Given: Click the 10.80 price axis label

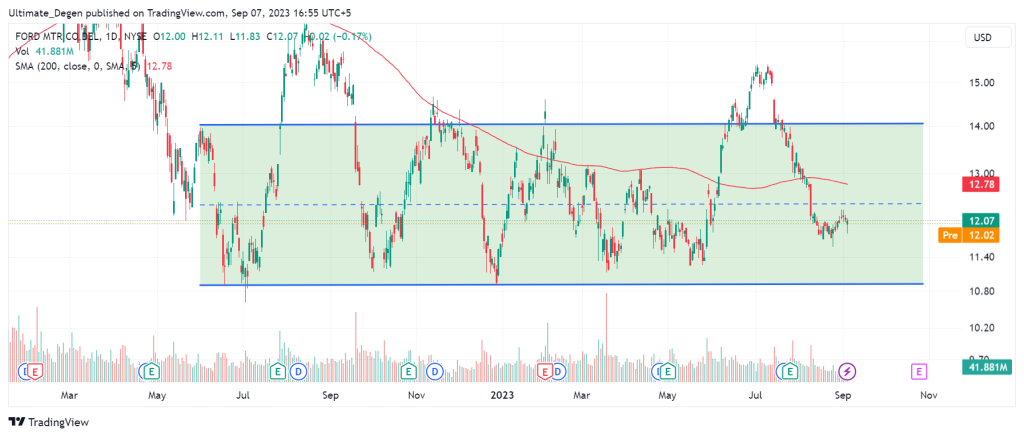Looking at the screenshot, I should pyautogui.click(x=984, y=291).
